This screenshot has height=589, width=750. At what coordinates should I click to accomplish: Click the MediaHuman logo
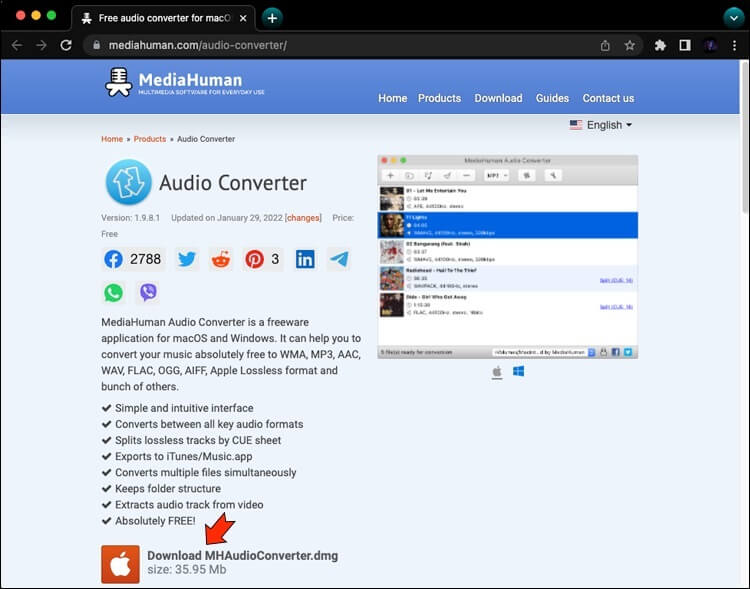(185, 82)
